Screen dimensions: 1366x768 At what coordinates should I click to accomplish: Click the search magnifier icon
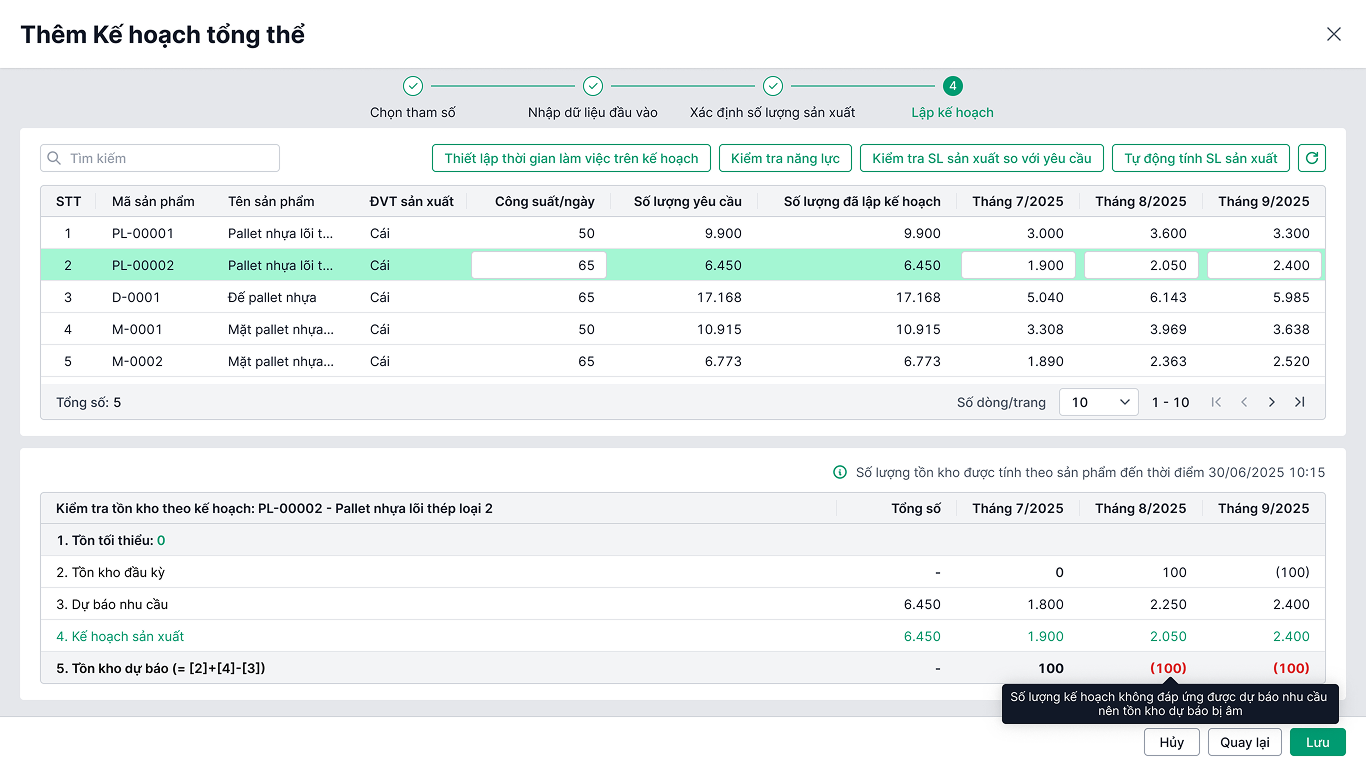click(x=54, y=158)
